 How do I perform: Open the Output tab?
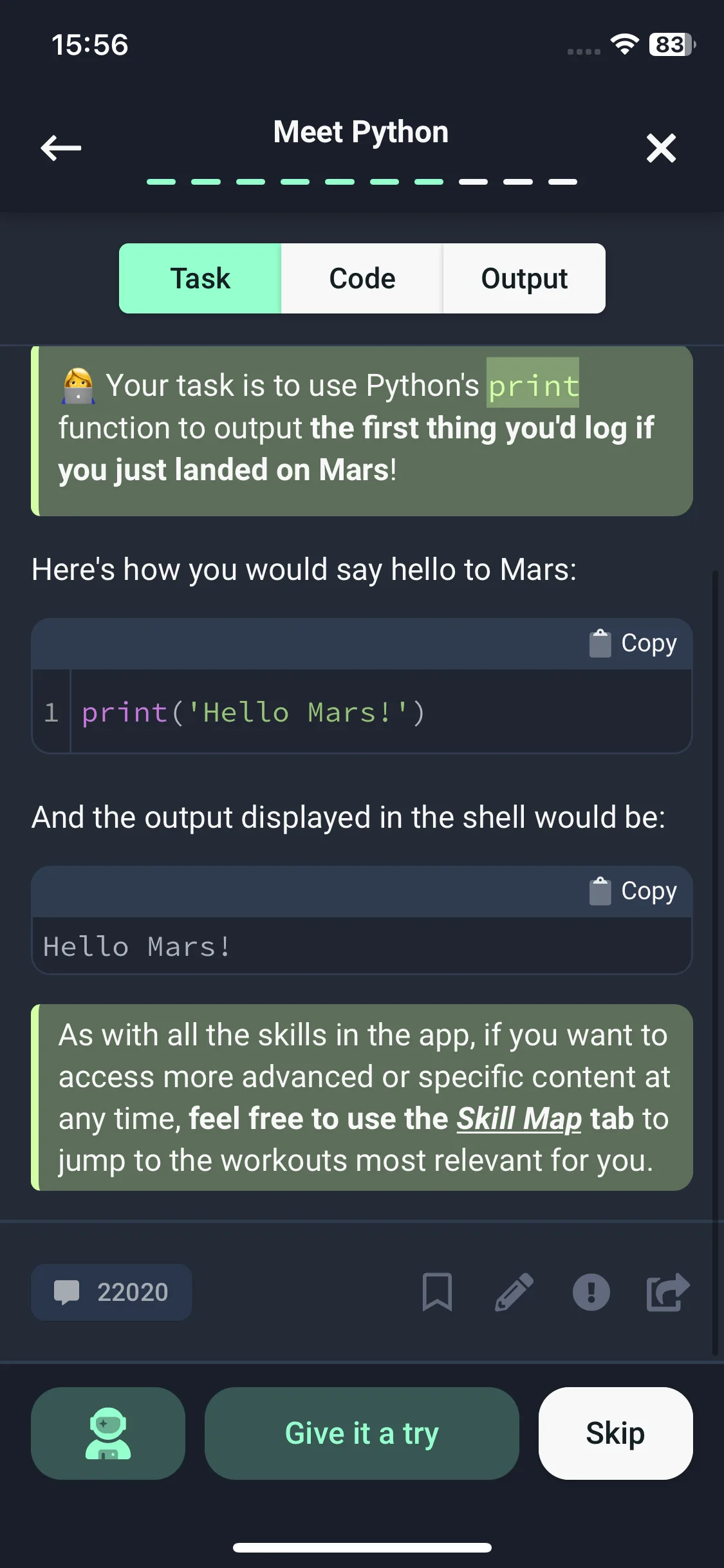[524, 279]
